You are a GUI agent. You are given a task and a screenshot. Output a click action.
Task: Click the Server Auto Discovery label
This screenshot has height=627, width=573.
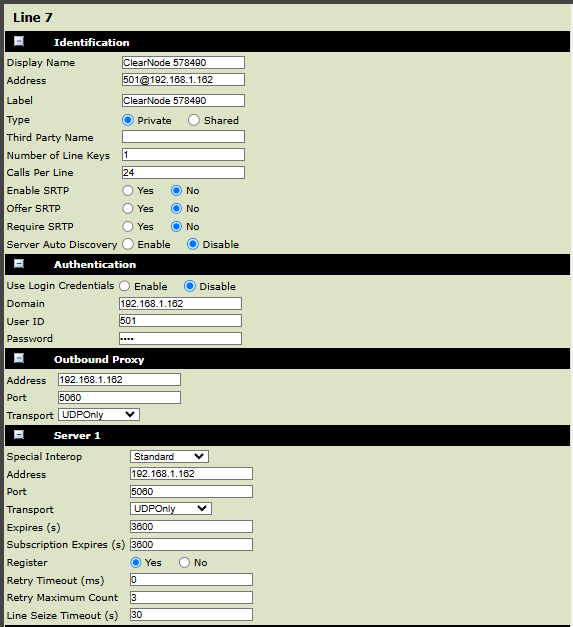(62, 244)
